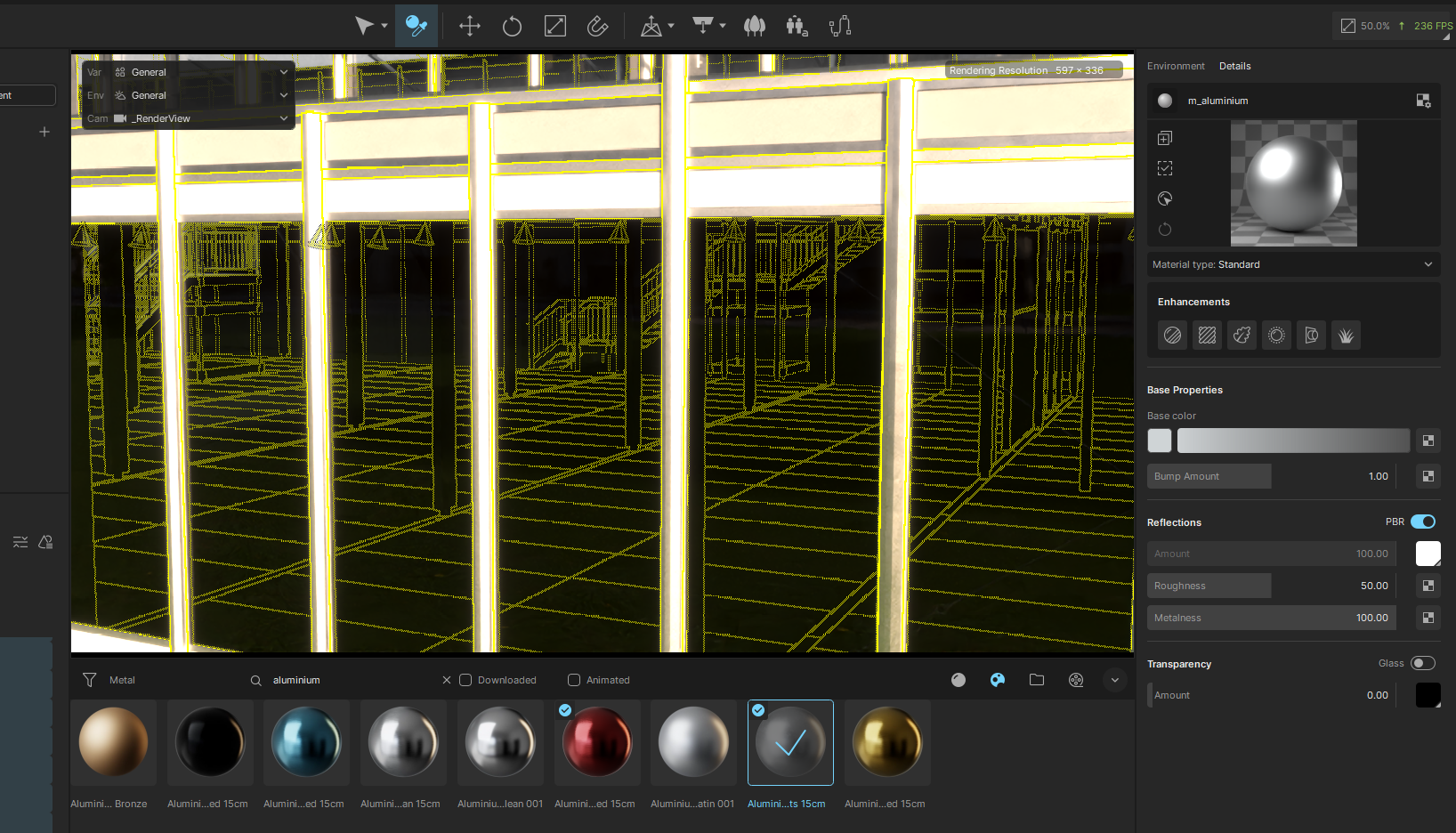Click the pivot axis tool icon
Image resolution: width=1456 pixels, height=833 pixels.
pyautogui.click(x=651, y=26)
